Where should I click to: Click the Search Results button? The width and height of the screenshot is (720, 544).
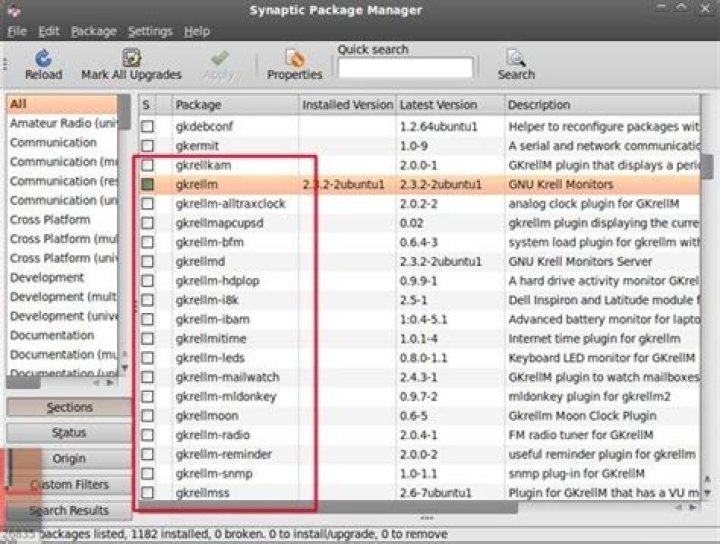point(69,510)
